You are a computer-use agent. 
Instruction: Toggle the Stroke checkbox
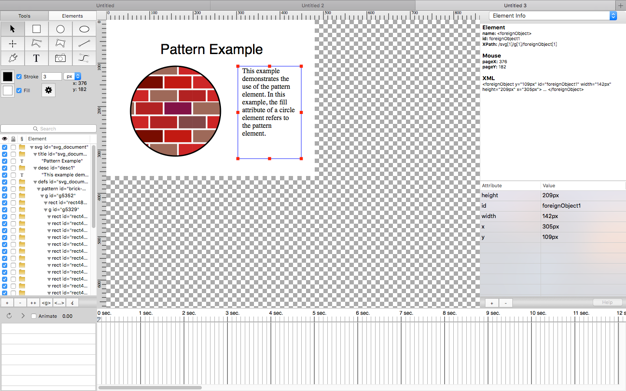click(19, 77)
